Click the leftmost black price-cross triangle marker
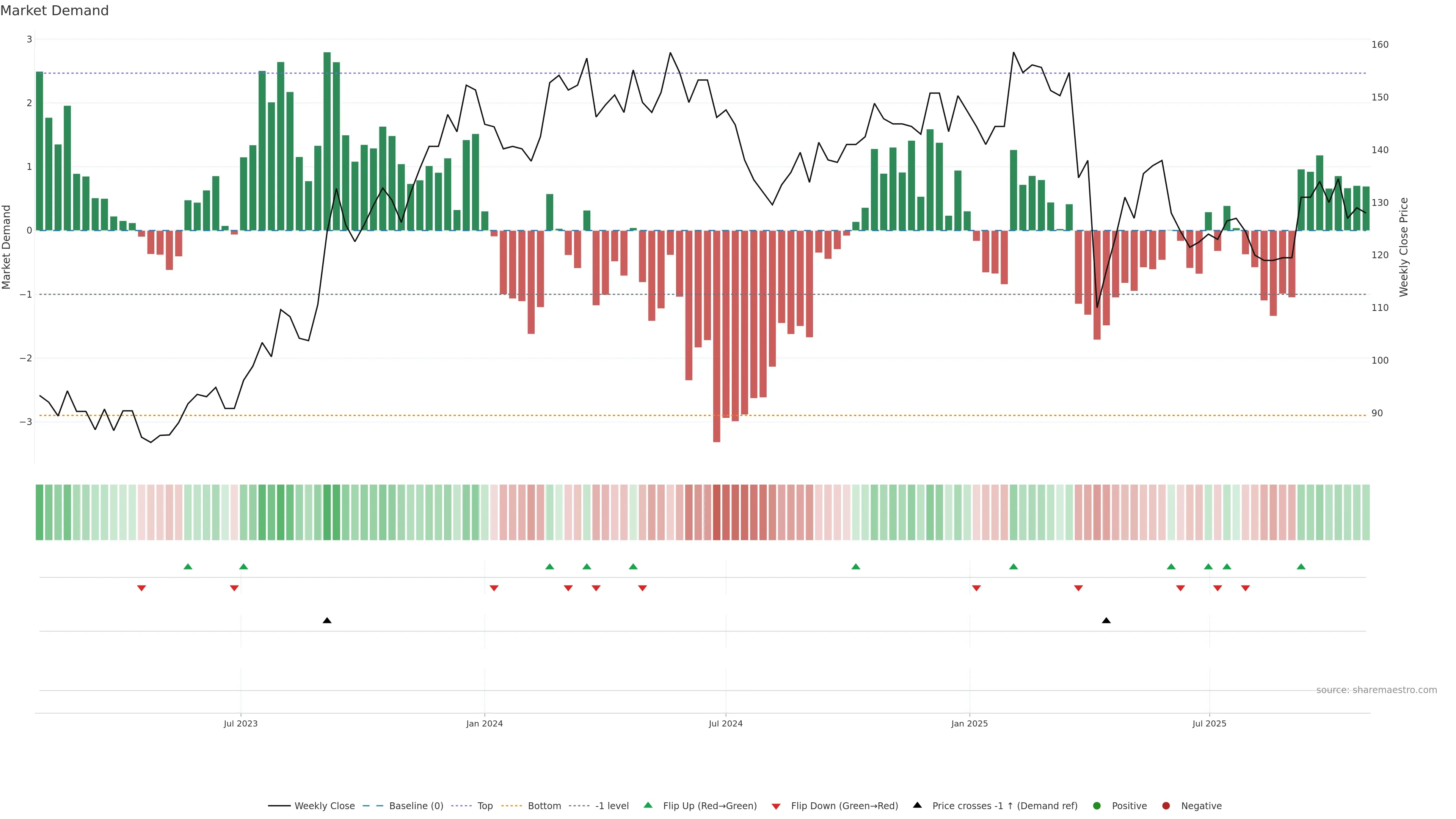The image size is (1456, 819). tap(327, 621)
